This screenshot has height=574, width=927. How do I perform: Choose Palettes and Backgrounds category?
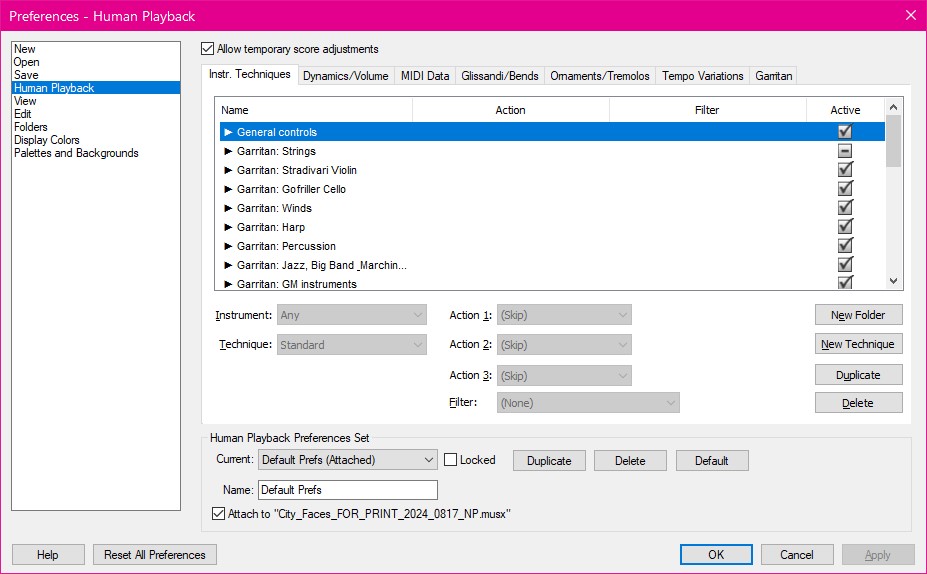76,153
